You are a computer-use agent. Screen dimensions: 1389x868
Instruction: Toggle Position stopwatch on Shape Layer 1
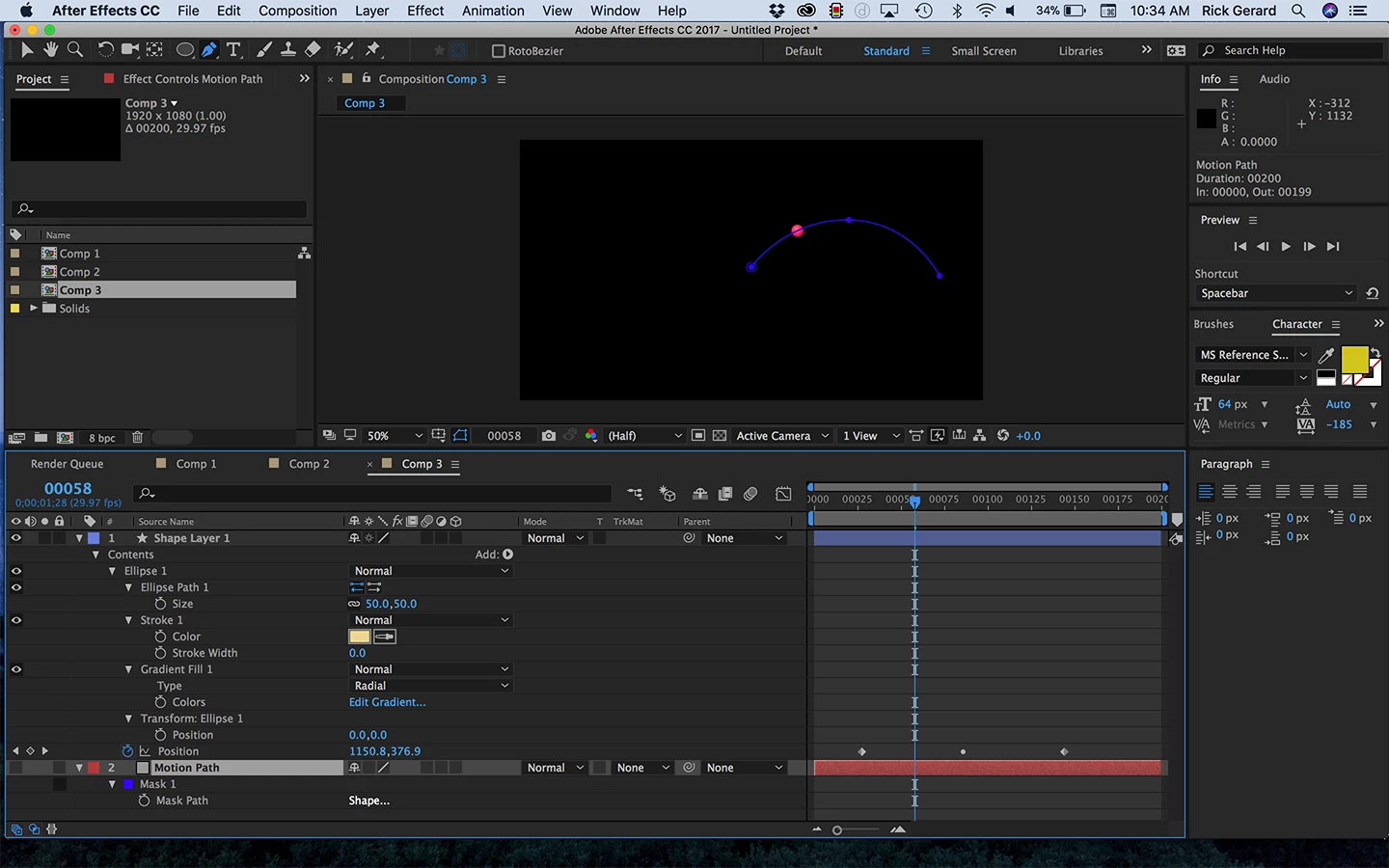click(127, 751)
